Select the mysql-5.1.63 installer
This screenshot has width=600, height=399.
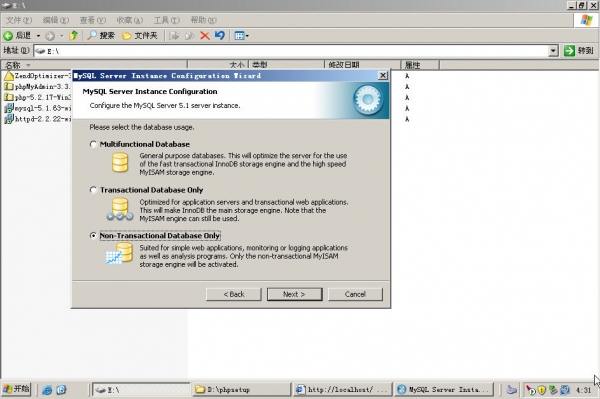tap(43, 108)
